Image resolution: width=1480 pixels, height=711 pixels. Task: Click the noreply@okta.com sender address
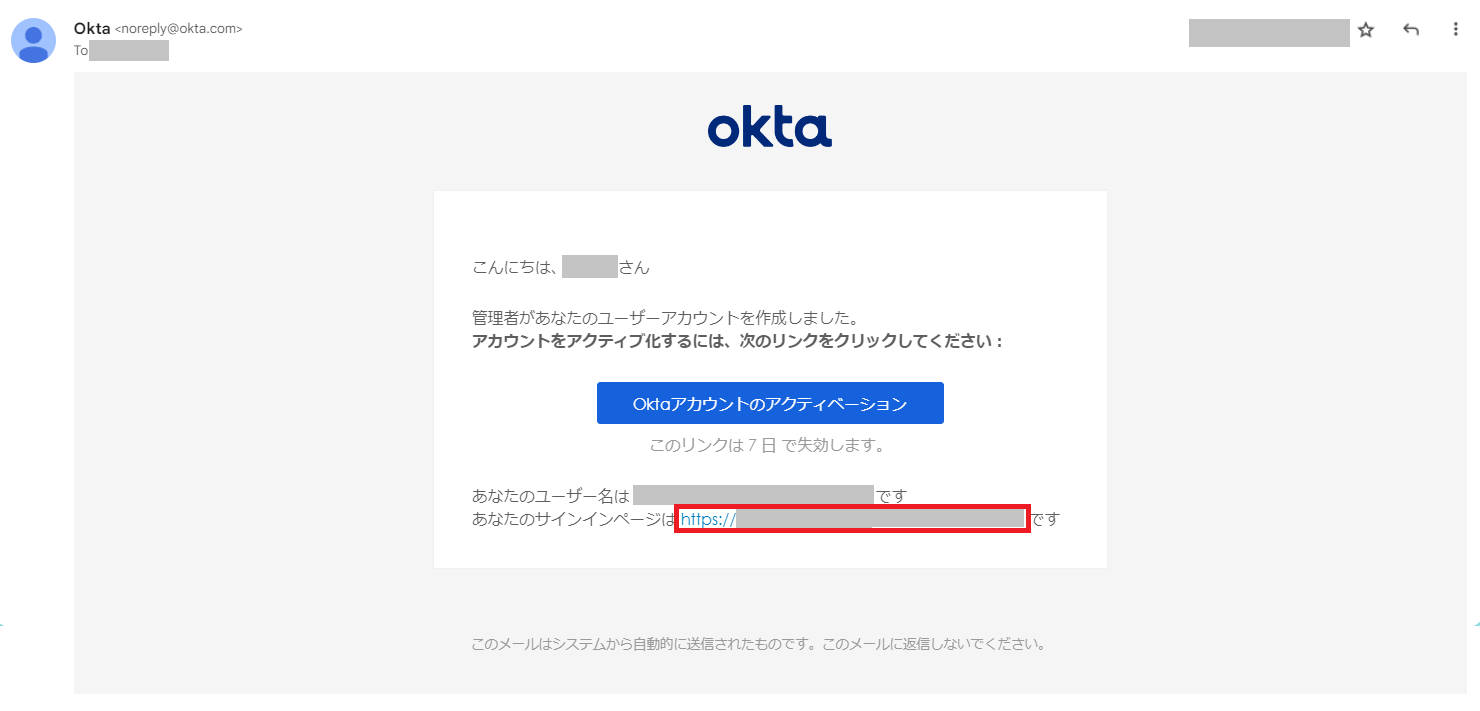click(x=179, y=29)
